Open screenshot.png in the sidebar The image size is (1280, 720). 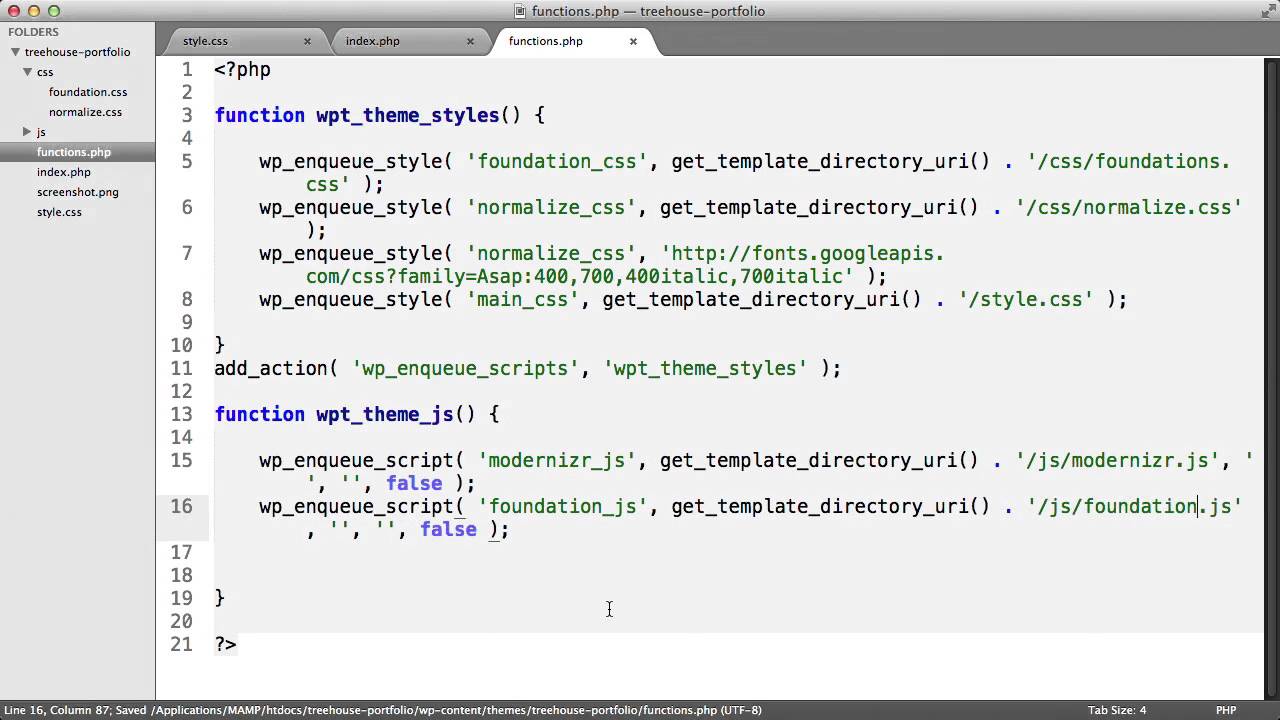(78, 192)
